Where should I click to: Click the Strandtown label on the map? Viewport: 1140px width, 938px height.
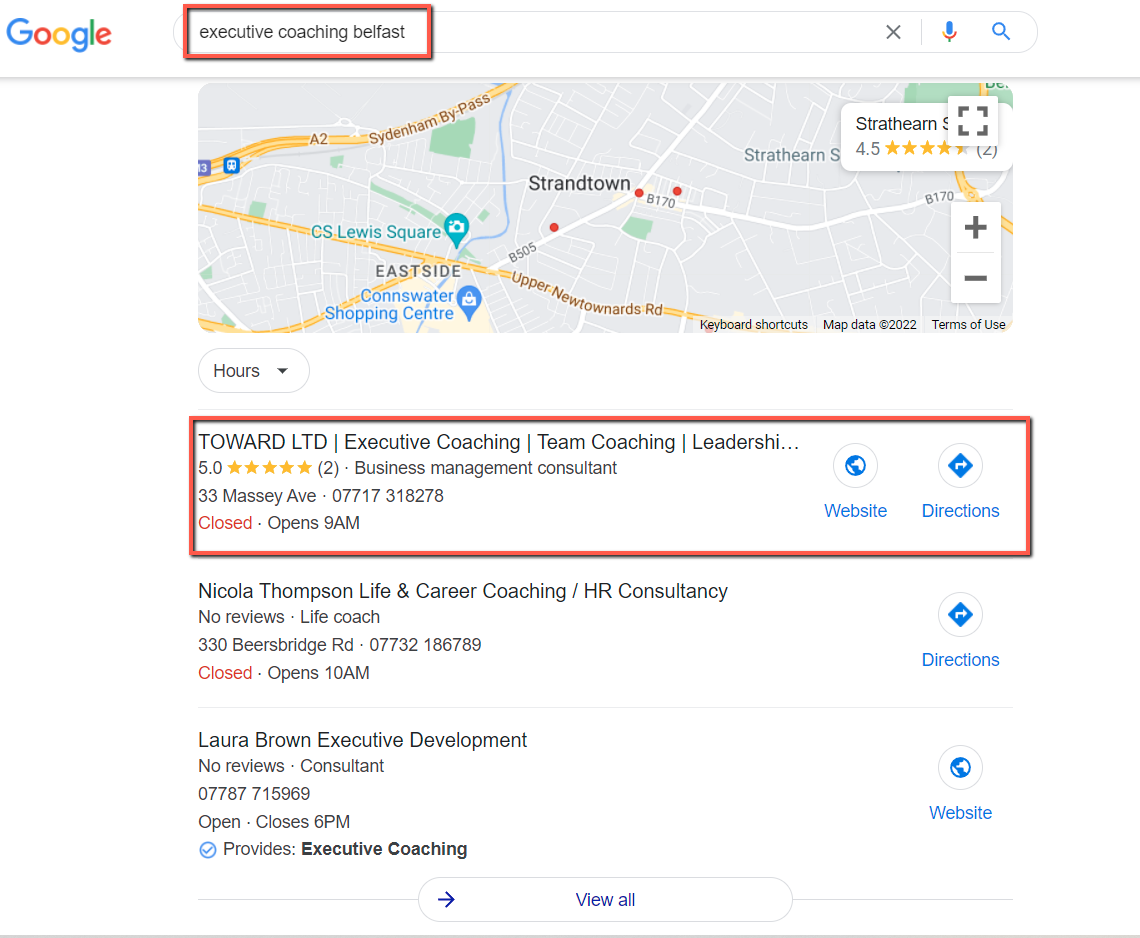pyautogui.click(x=579, y=183)
